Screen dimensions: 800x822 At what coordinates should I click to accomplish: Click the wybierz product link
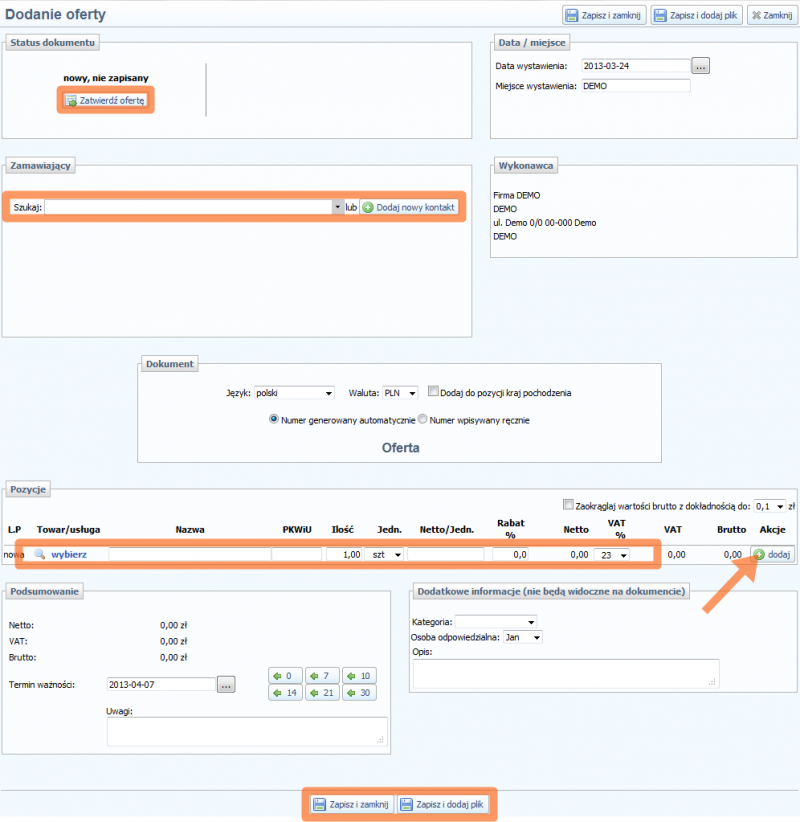coord(69,553)
